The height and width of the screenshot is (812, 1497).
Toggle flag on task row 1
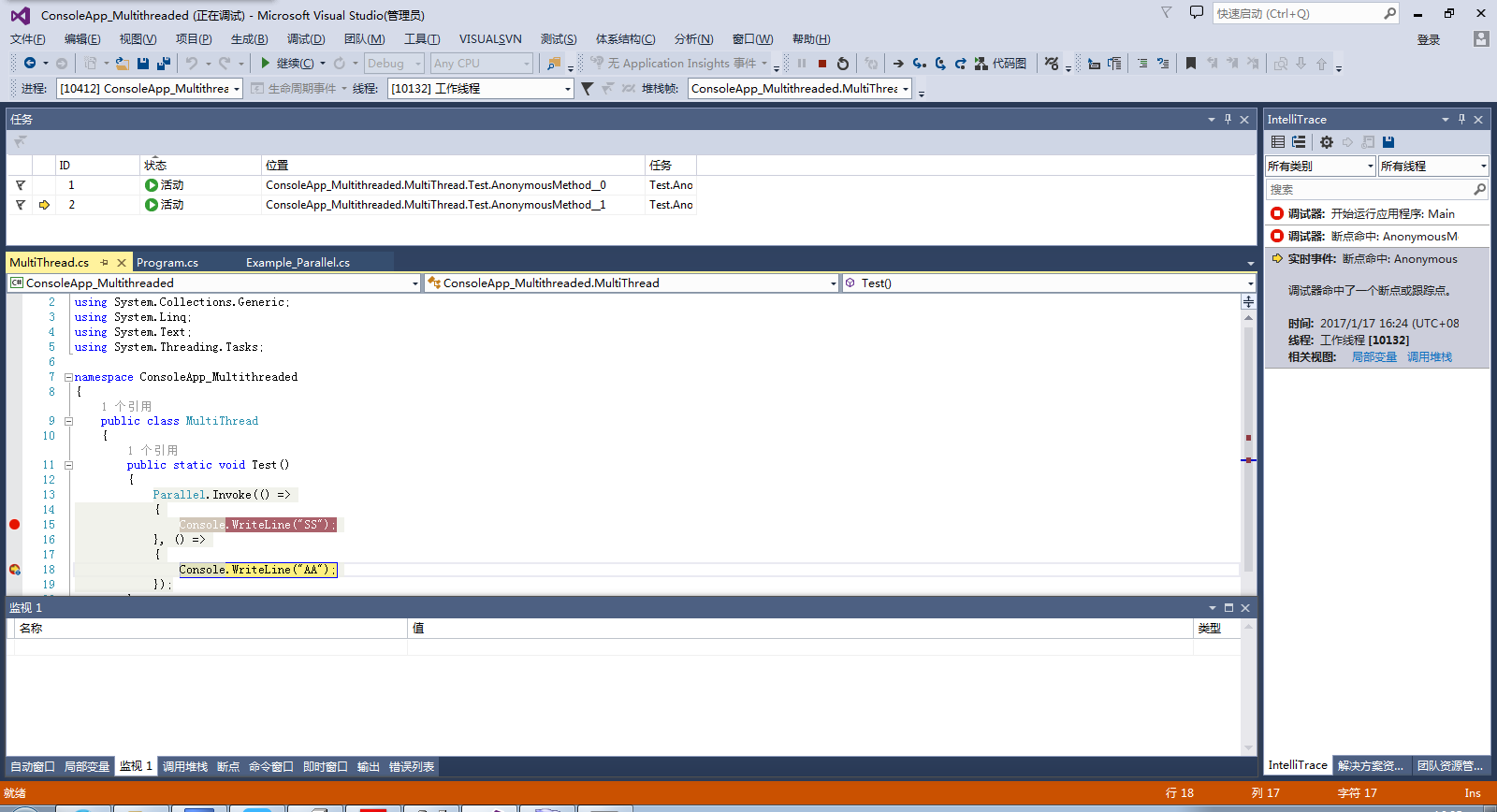click(x=20, y=185)
